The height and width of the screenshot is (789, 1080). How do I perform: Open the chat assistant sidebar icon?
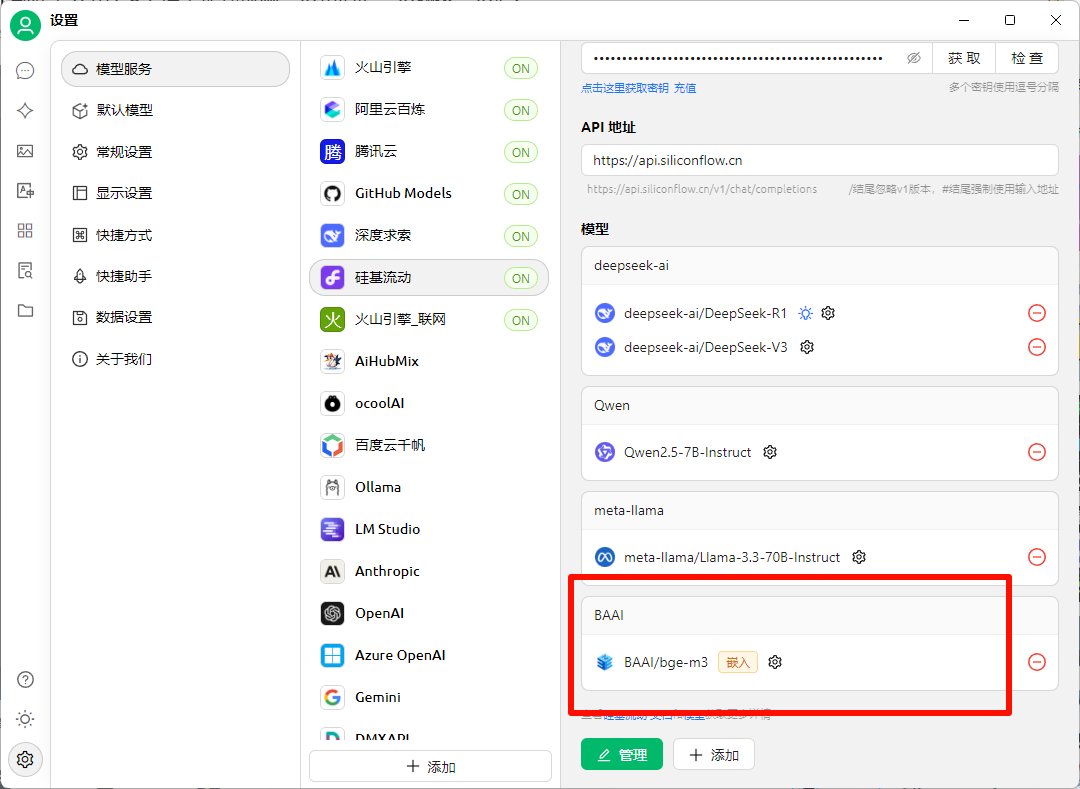25,71
